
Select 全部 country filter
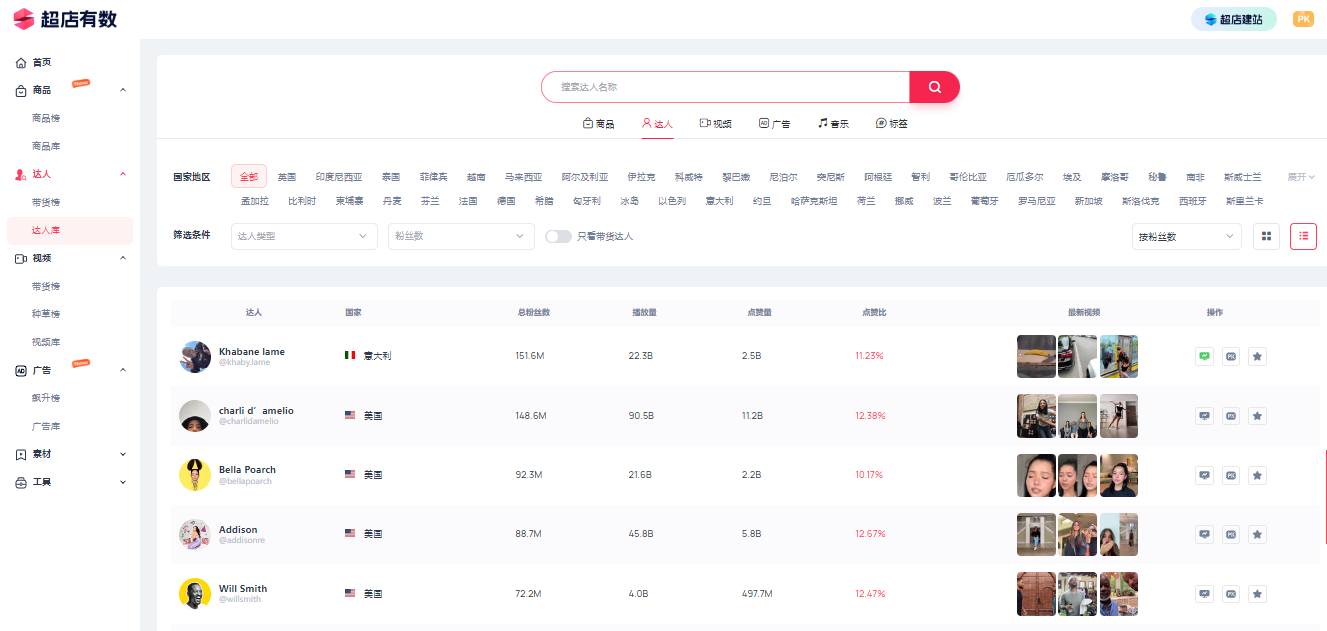click(249, 177)
